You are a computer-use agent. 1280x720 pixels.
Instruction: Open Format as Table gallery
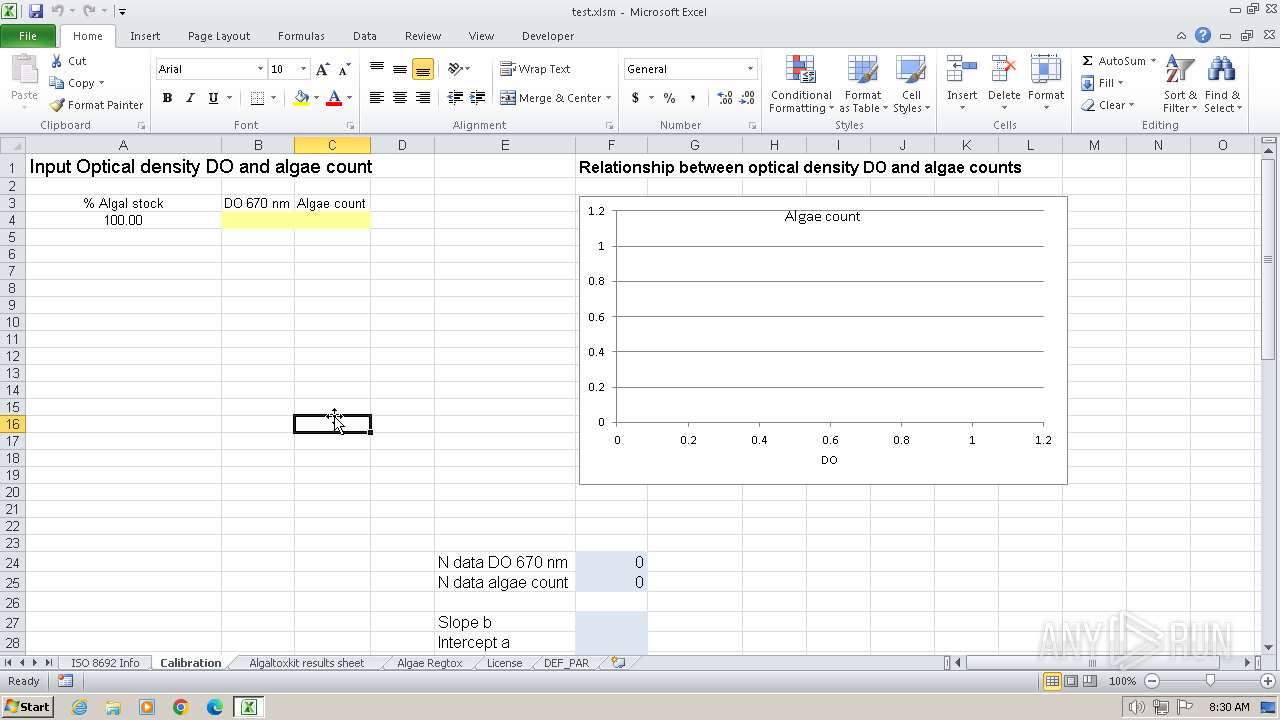[x=862, y=85]
